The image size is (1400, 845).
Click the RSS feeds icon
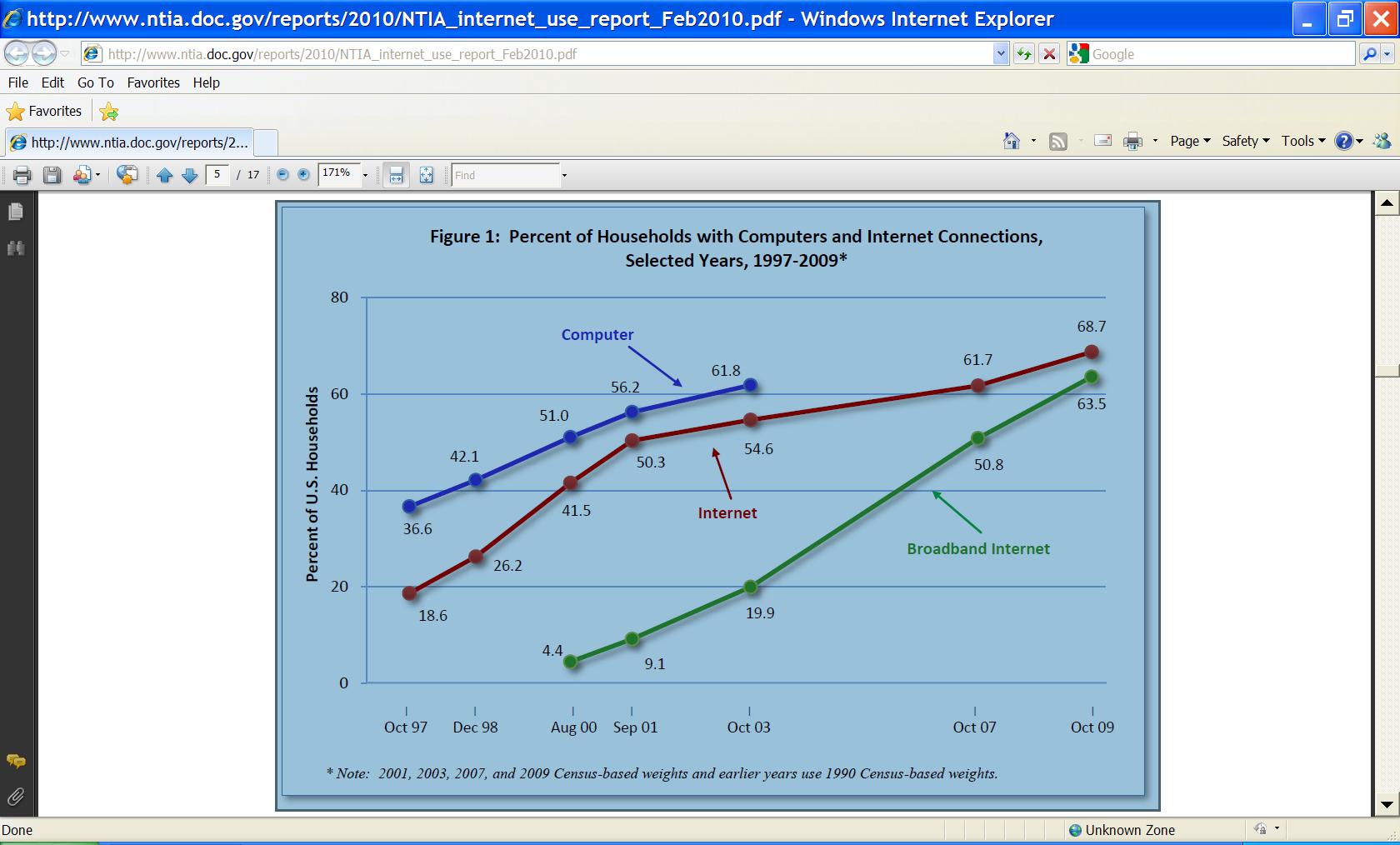[x=1058, y=141]
